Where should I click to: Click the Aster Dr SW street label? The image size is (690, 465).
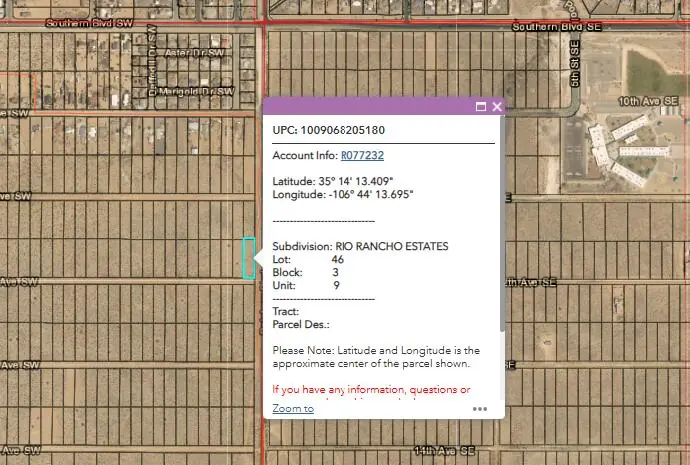tap(194, 53)
